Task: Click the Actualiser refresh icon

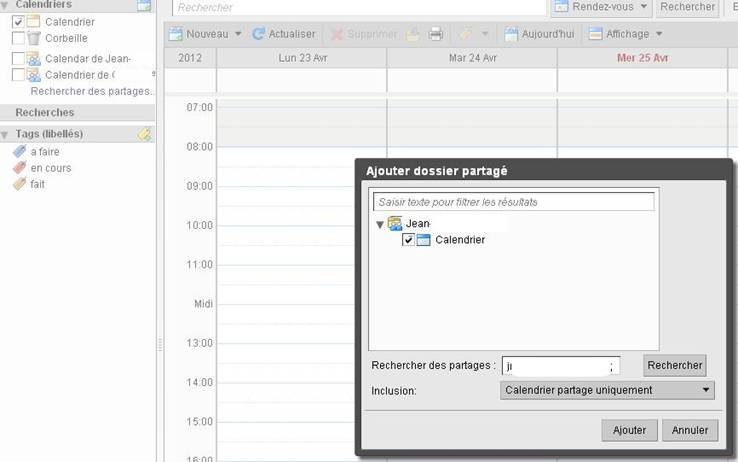Action: [259, 34]
